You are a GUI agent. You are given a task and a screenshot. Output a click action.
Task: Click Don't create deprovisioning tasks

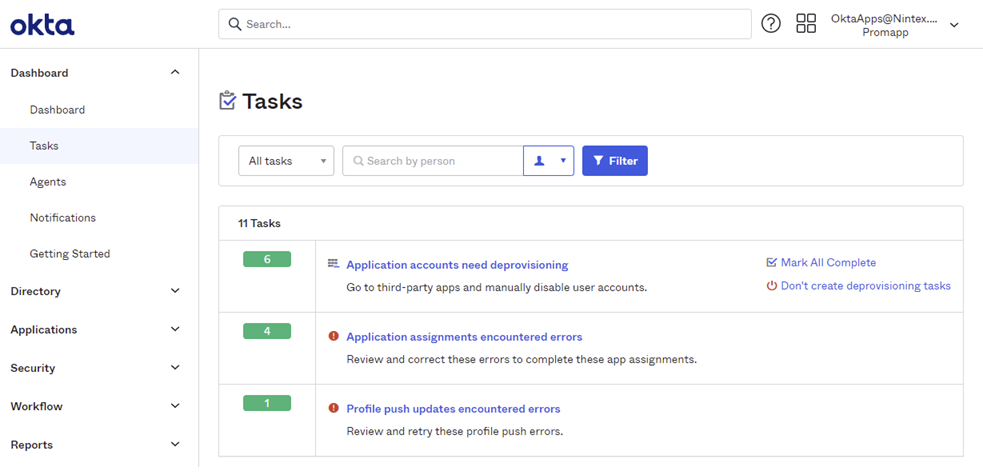[865, 286]
